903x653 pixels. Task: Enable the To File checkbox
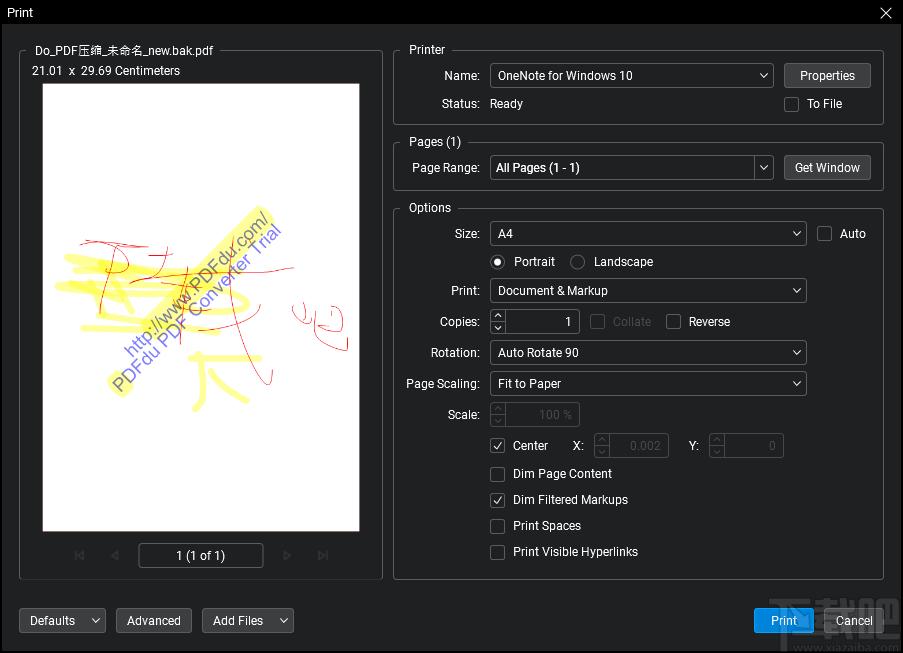click(791, 104)
